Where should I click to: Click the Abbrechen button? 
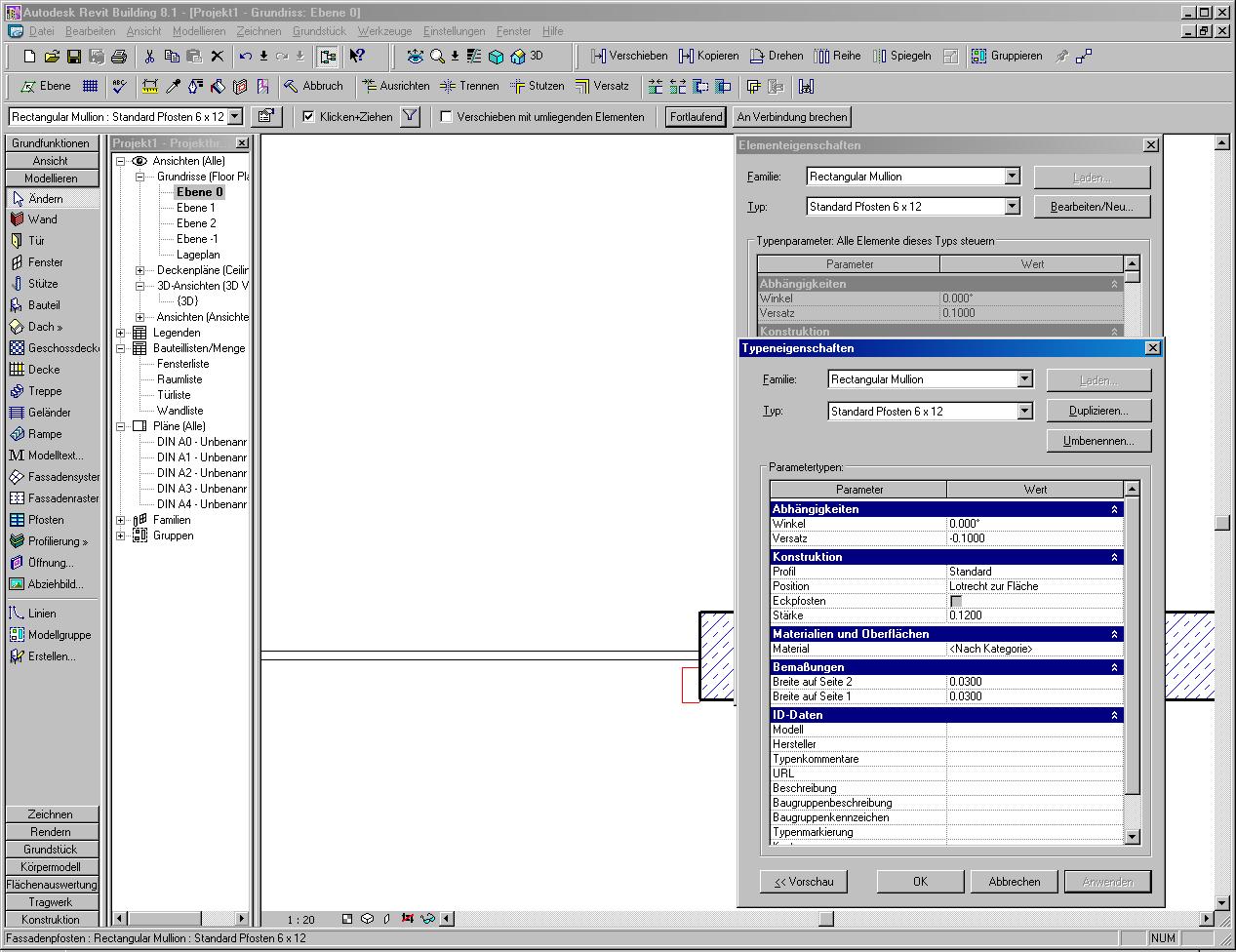coord(1014,882)
